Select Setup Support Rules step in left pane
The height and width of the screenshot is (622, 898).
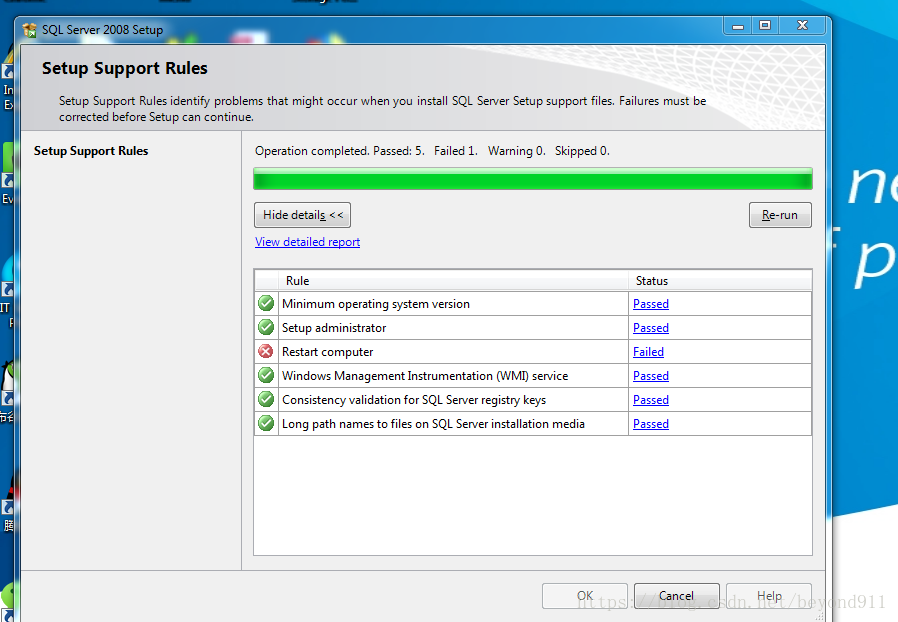(91, 151)
